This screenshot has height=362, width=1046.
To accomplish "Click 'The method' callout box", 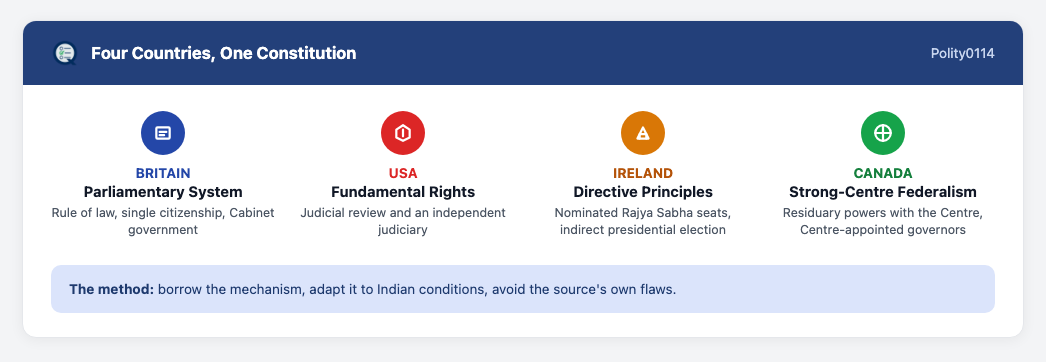I will point(523,289).
